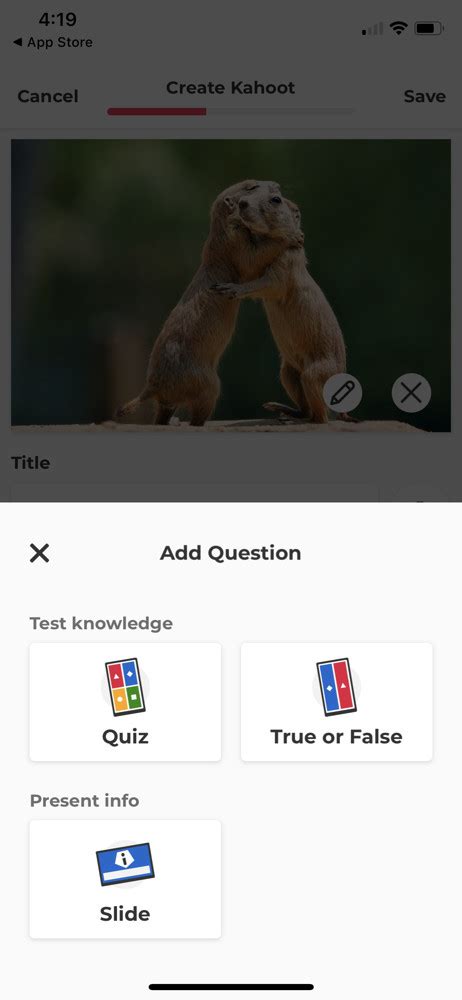This screenshot has height=1000, width=462.
Task: Tap the pencil icon on cover image
Action: click(343, 393)
